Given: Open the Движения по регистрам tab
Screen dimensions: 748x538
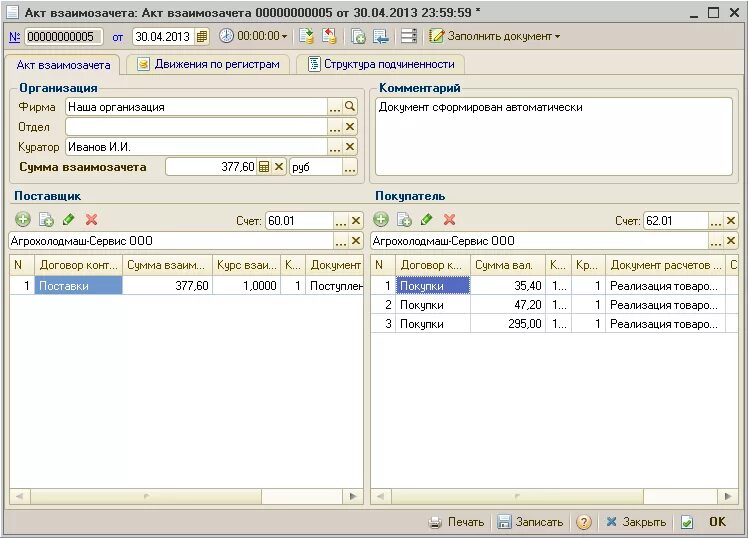Looking at the screenshot, I should [x=208, y=64].
